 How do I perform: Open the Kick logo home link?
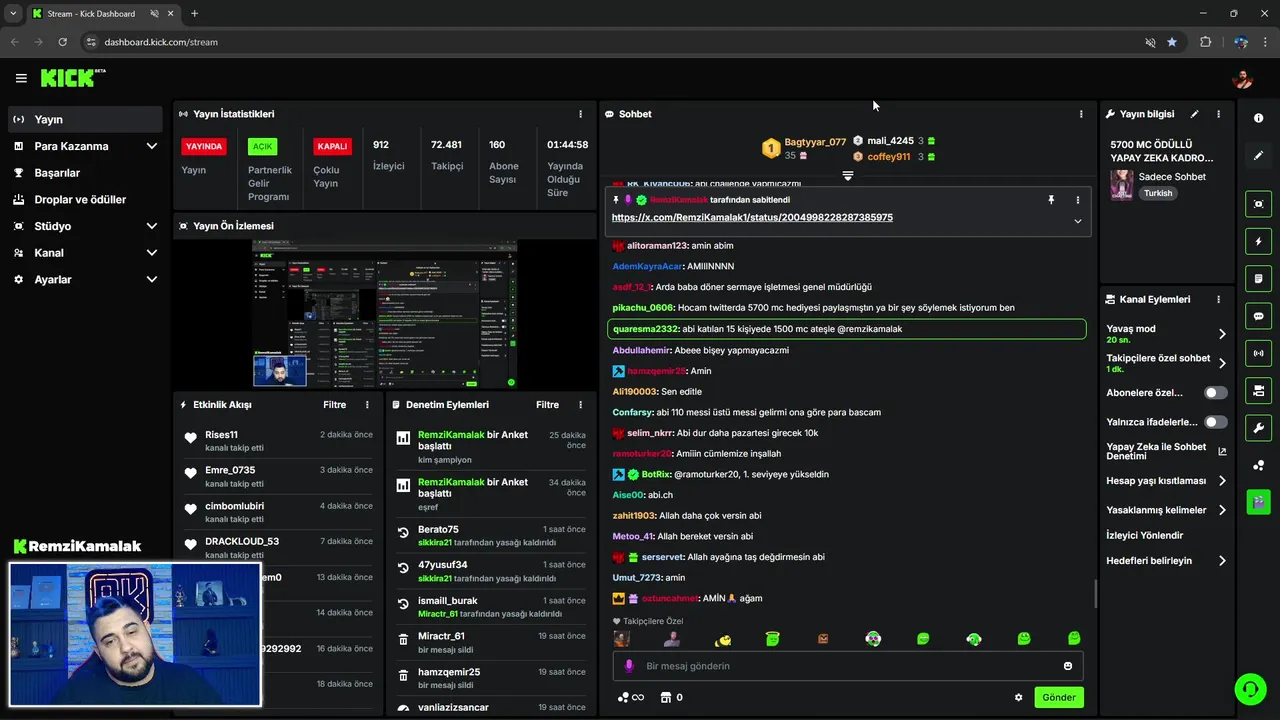pos(73,78)
